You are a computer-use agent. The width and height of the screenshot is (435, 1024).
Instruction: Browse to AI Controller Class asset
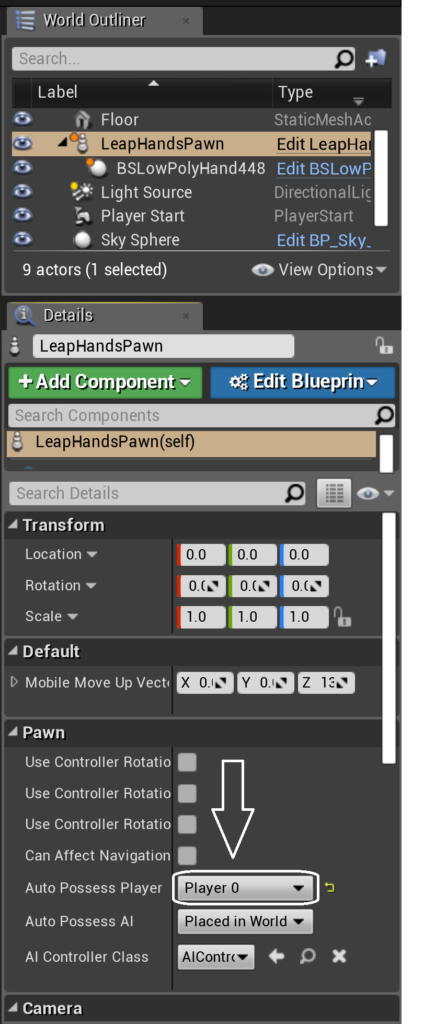[308, 957]
